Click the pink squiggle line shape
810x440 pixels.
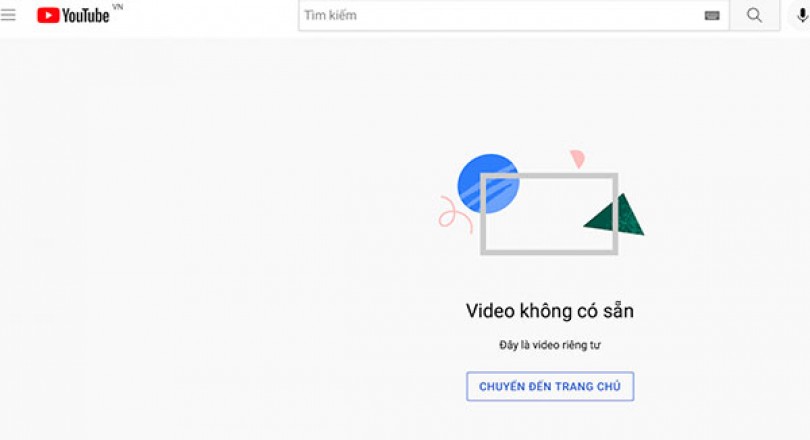453,214
